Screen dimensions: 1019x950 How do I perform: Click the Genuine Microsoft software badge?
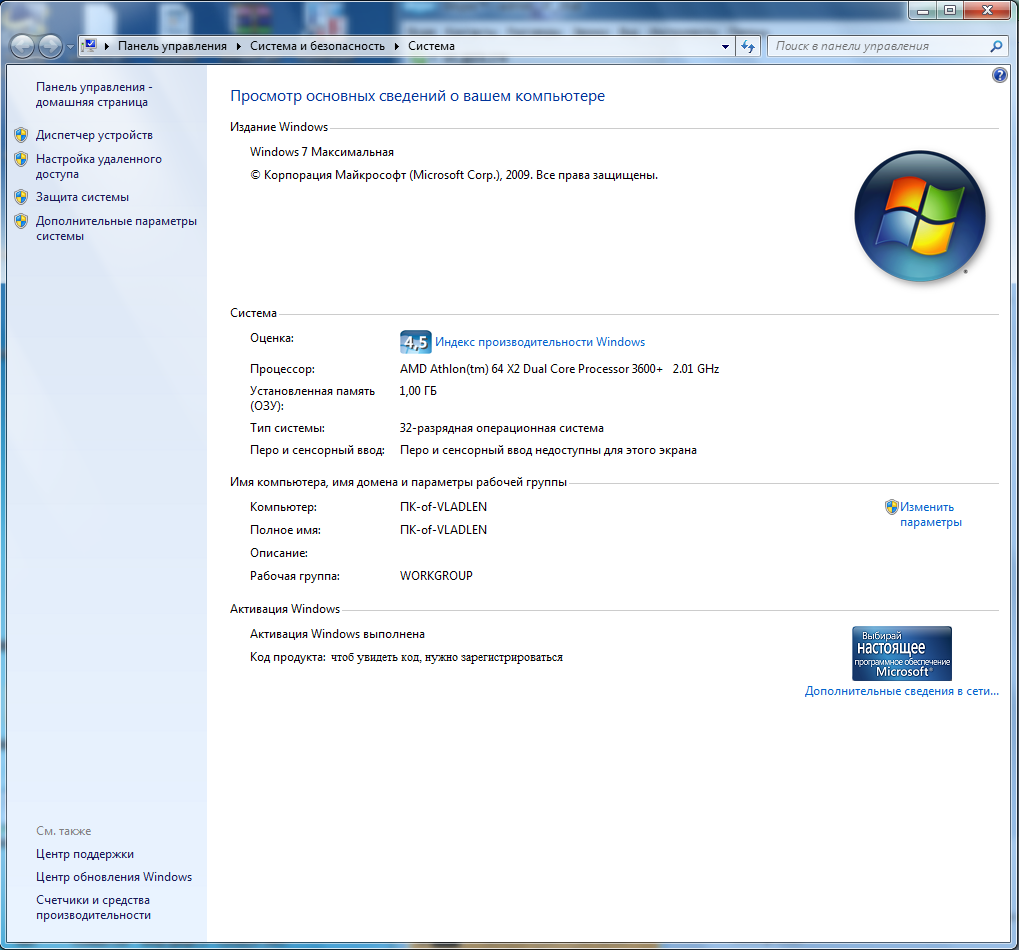point(901,654)
